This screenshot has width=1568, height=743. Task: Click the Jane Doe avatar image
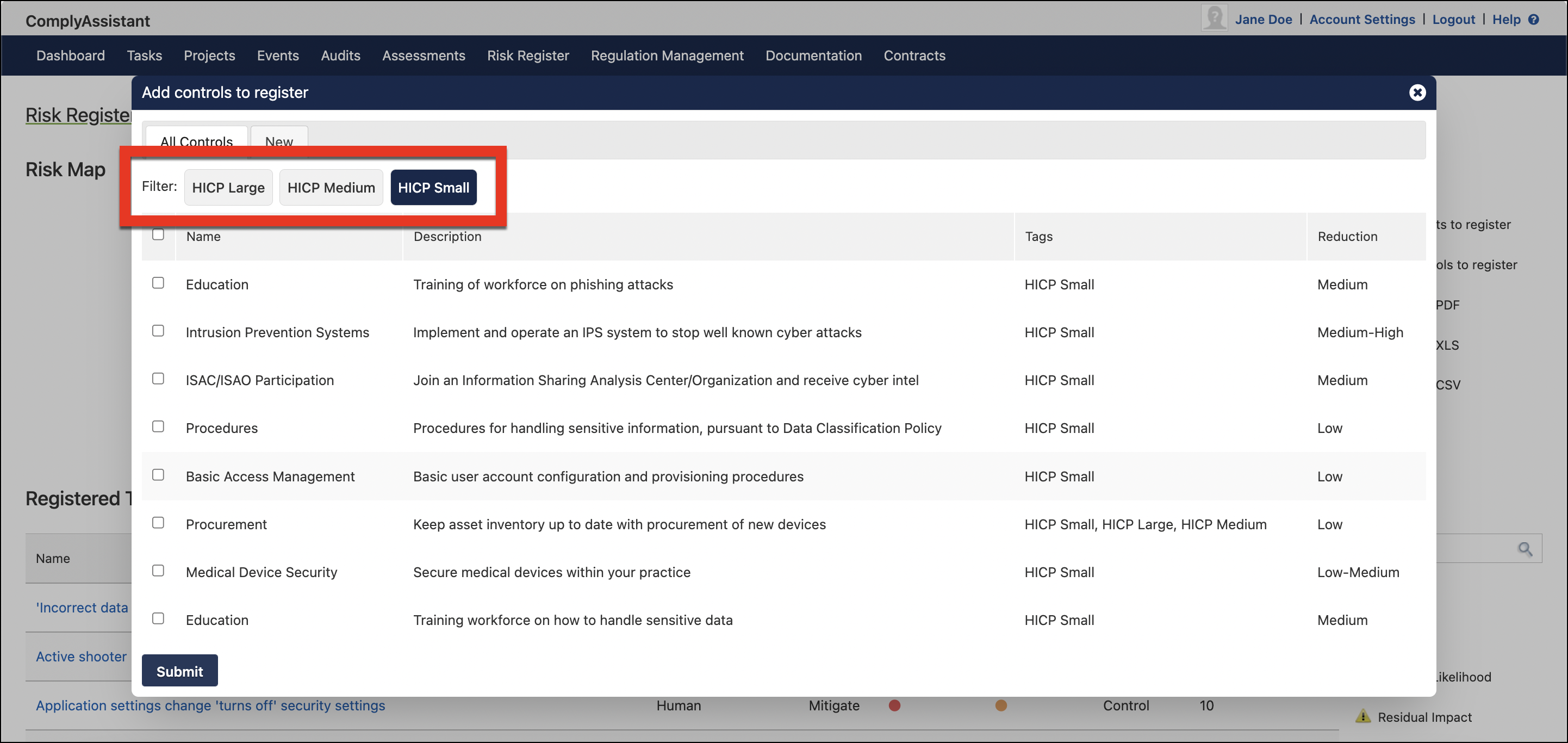click(x=1214, y=17)
